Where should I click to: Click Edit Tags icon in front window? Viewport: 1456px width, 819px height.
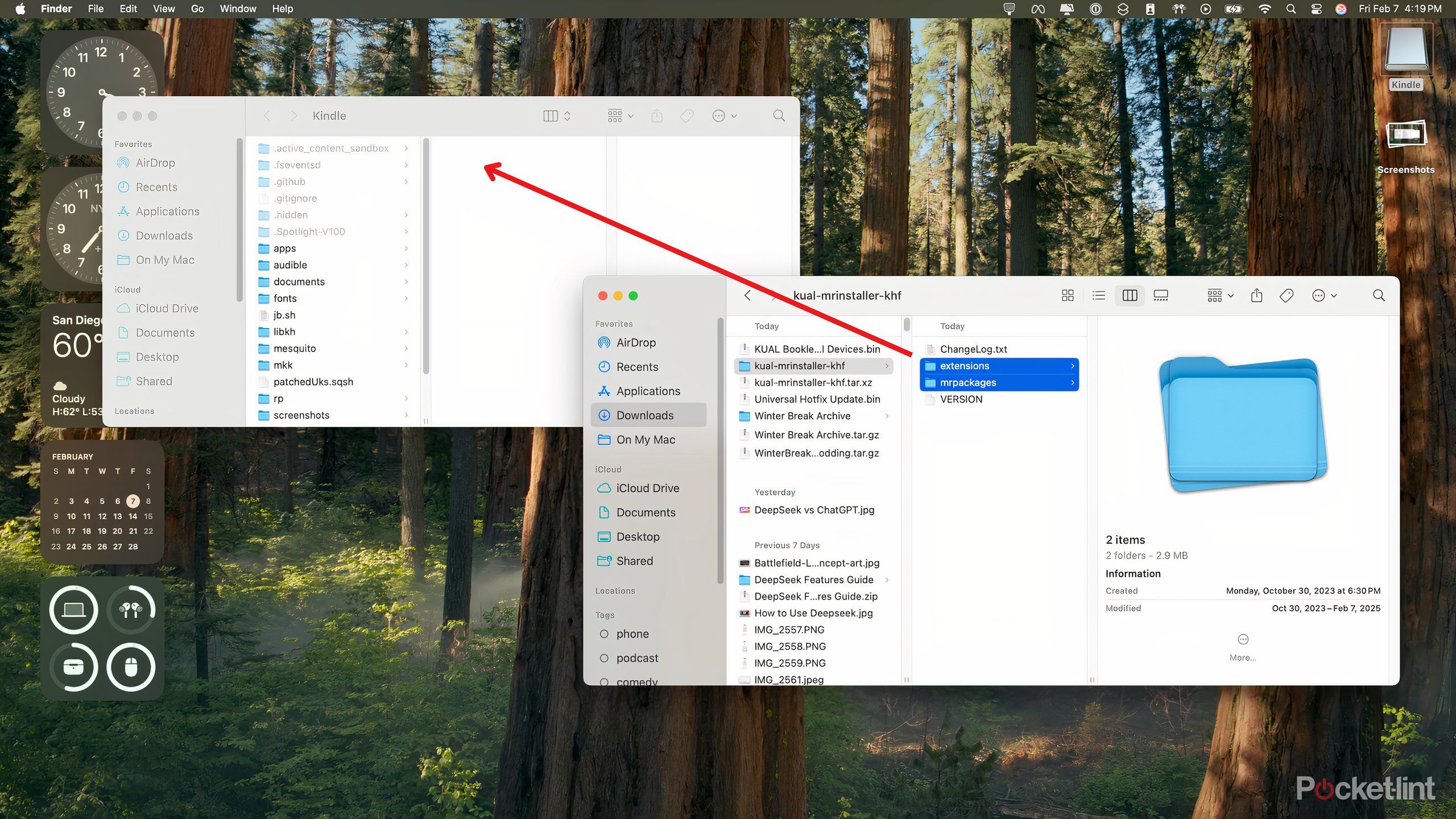pyautogui.click(x=1287, y=295)
